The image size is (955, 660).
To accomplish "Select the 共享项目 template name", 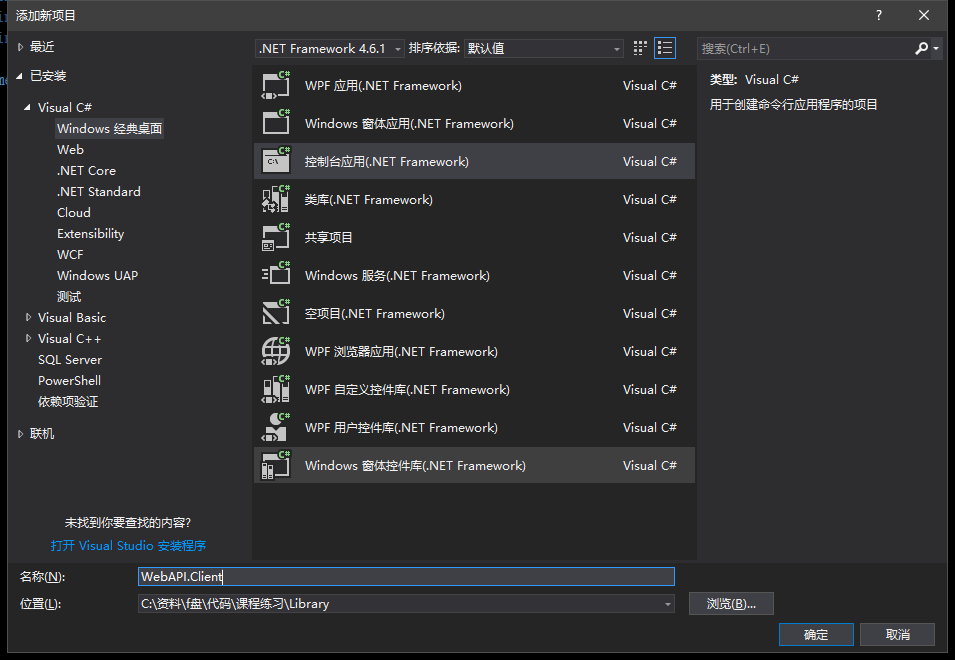I will point(329,237).
